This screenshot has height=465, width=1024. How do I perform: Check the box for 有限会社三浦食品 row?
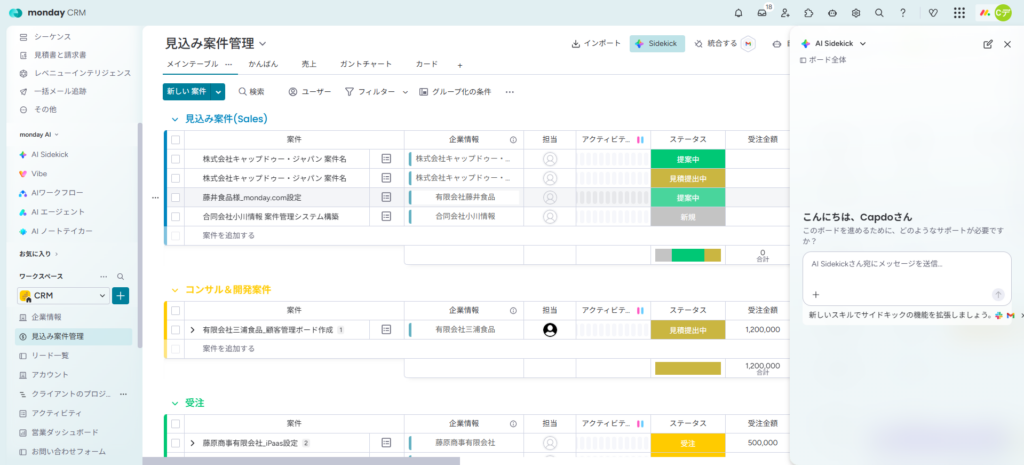point(175,329)
